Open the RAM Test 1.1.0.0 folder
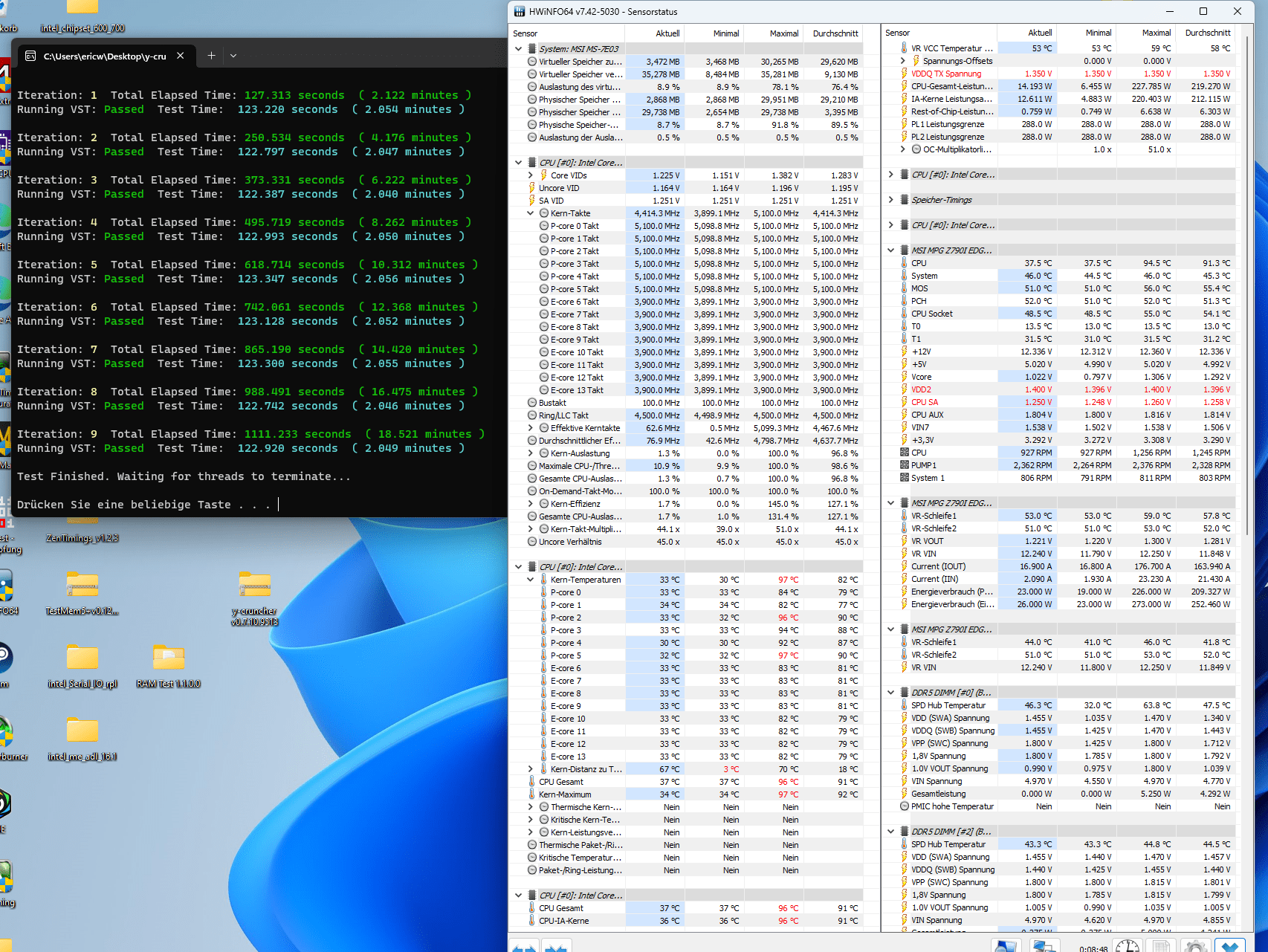Screen dimensions: 1268x952 coord(169,667)
